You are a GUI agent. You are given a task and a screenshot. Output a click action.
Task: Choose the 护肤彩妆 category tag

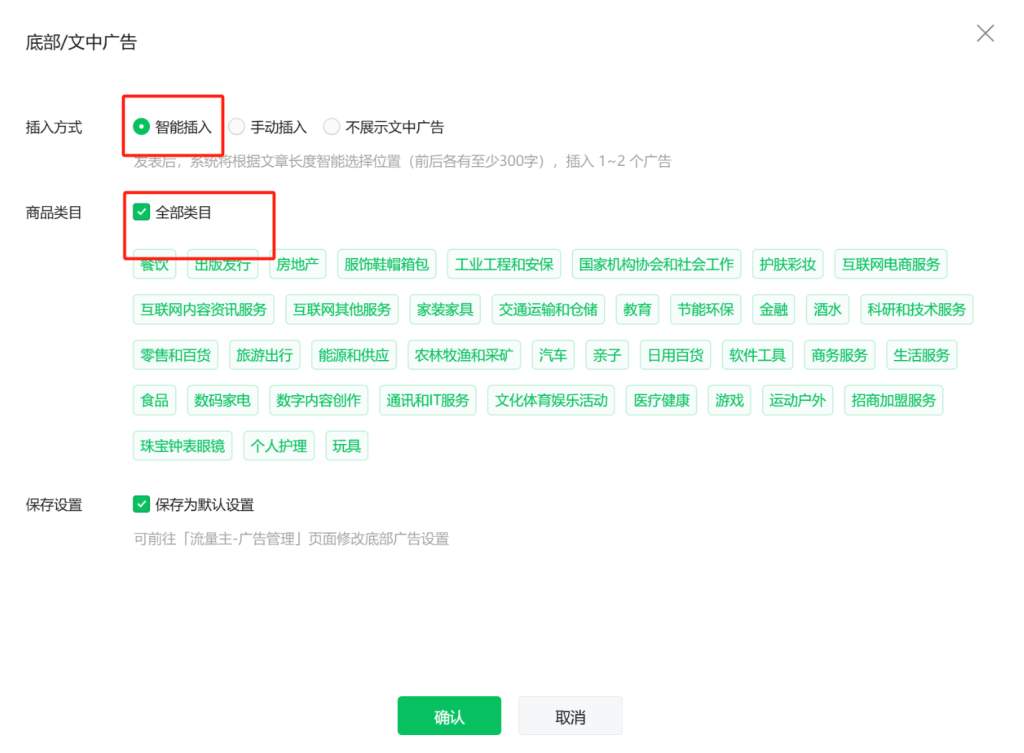789,264
